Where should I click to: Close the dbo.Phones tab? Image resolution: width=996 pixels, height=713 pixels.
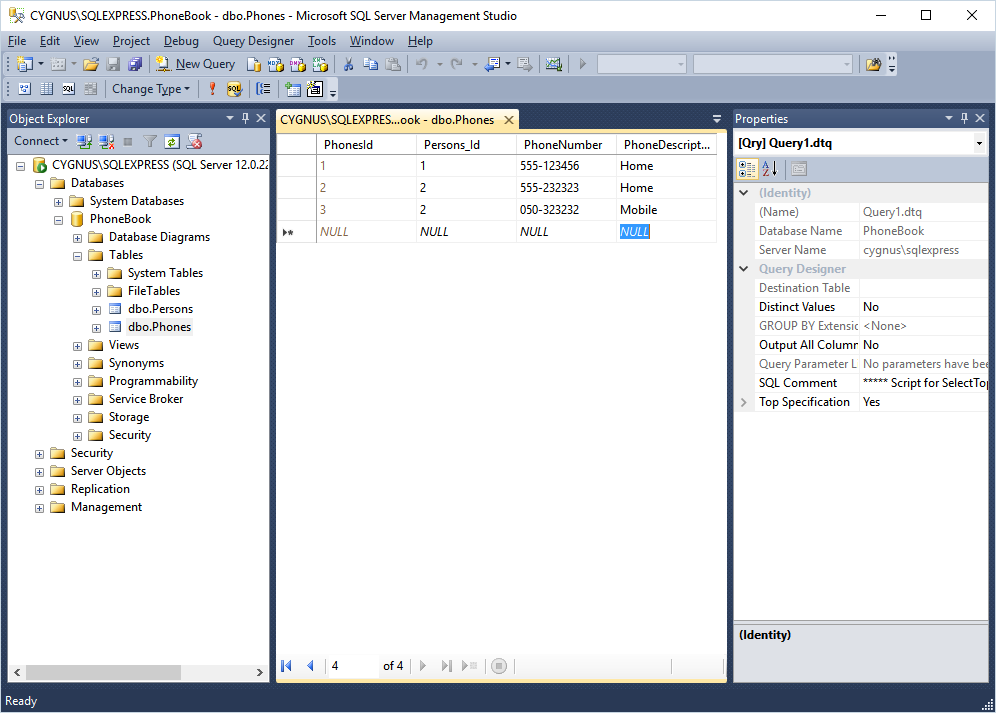[509, 119]
